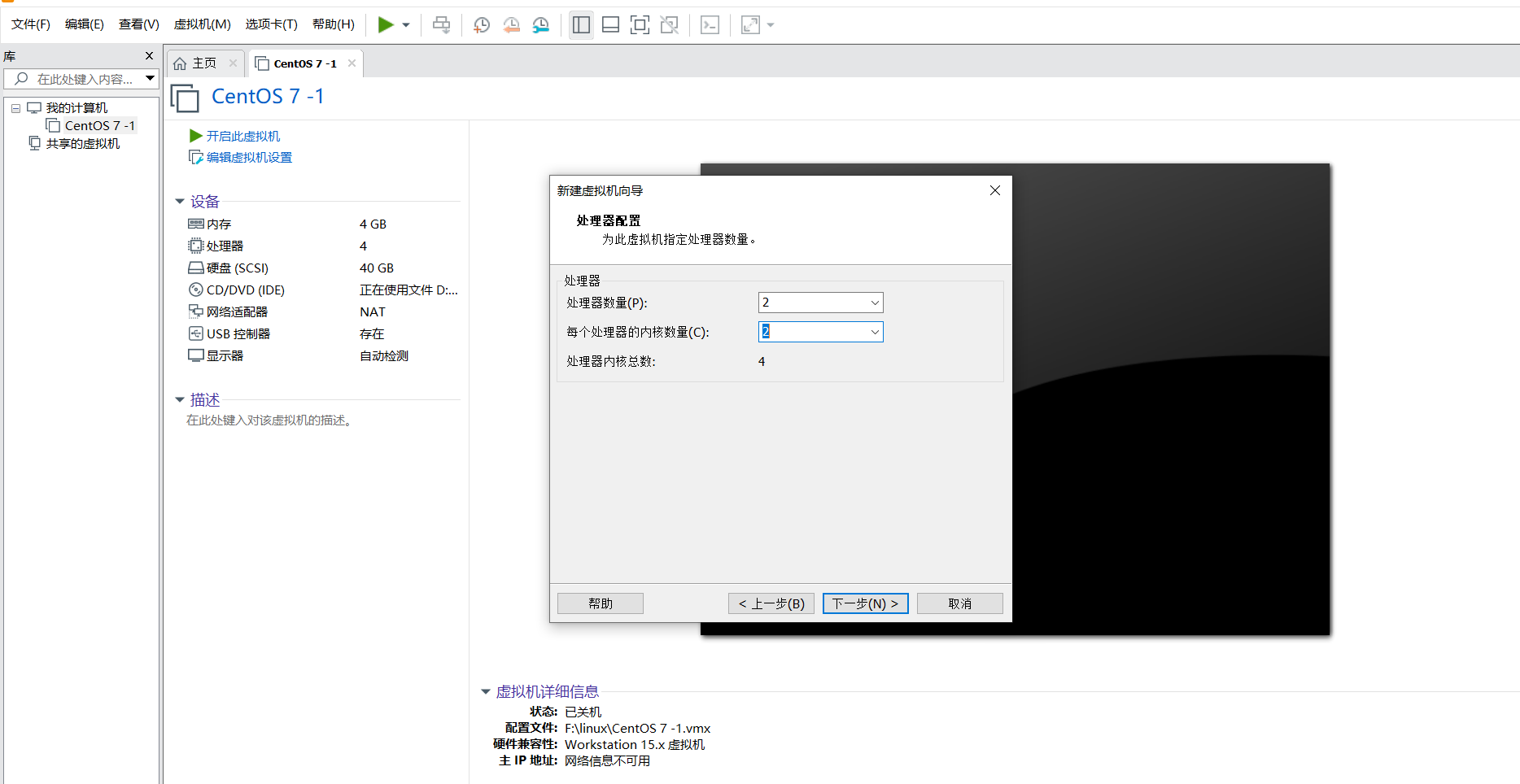Screen dimensions: 1520x784
Task: Click the green power-on play icon in toolbar
Action: [x=386, y=25]
